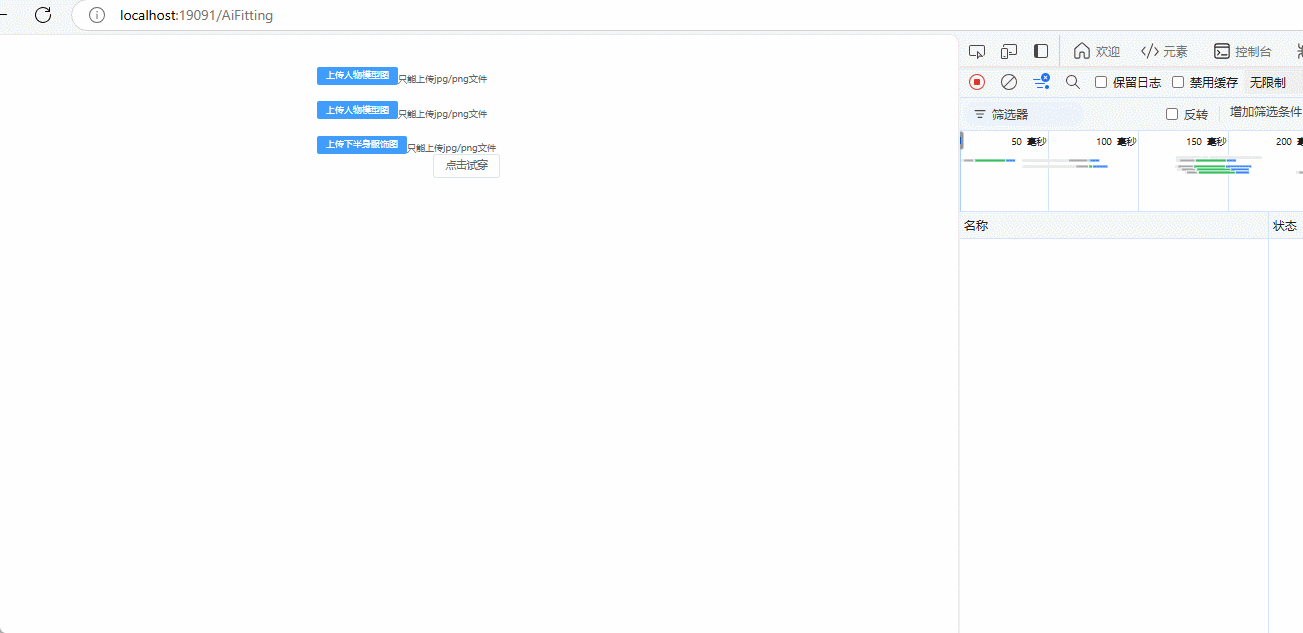This screenshot has width=1303, height=633.
Task: Click 增加筛选条件 to add filter conditions
Action: (x=1266, y=112)
